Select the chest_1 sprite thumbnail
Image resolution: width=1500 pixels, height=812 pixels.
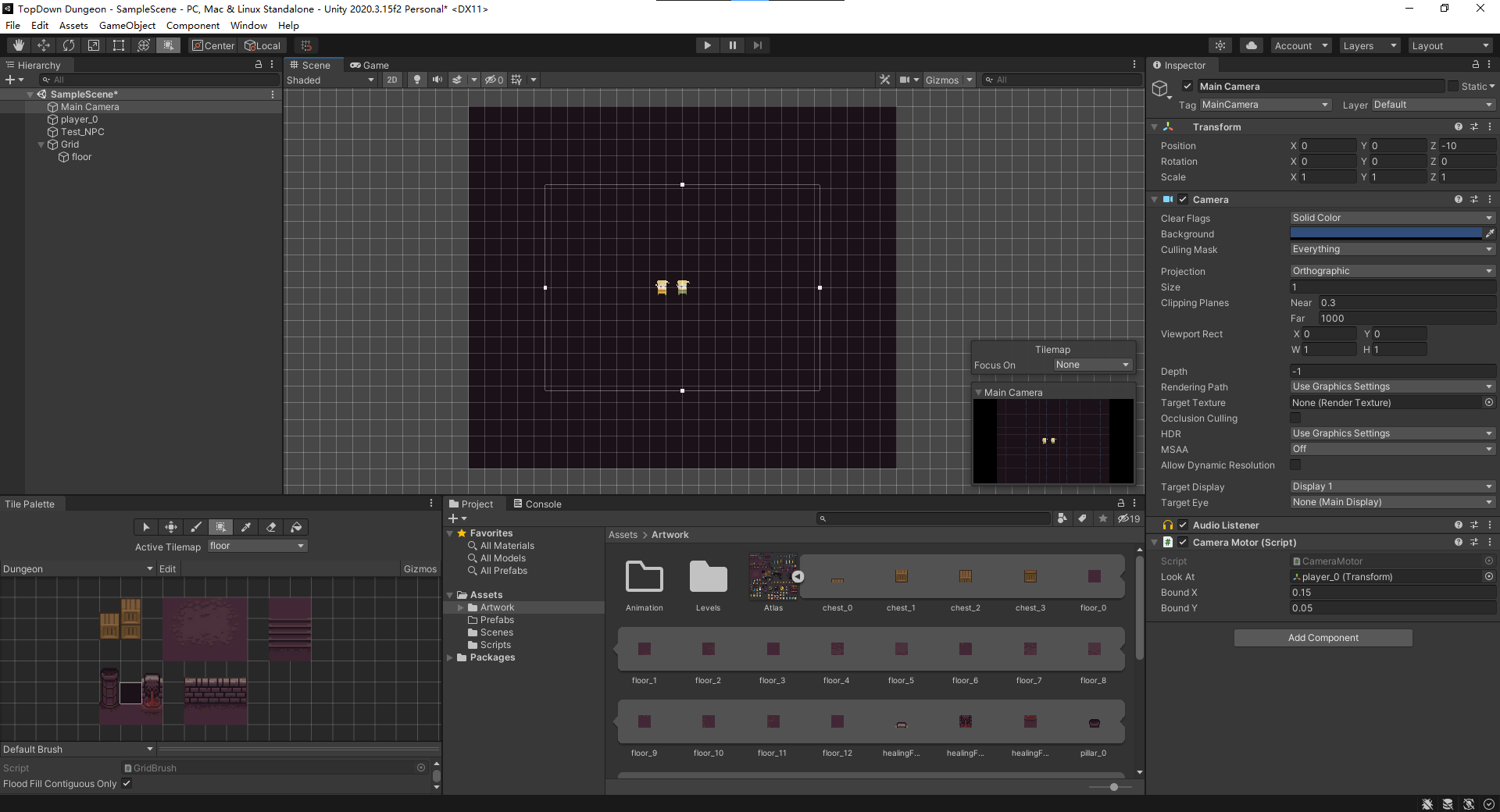click(901, 577)
